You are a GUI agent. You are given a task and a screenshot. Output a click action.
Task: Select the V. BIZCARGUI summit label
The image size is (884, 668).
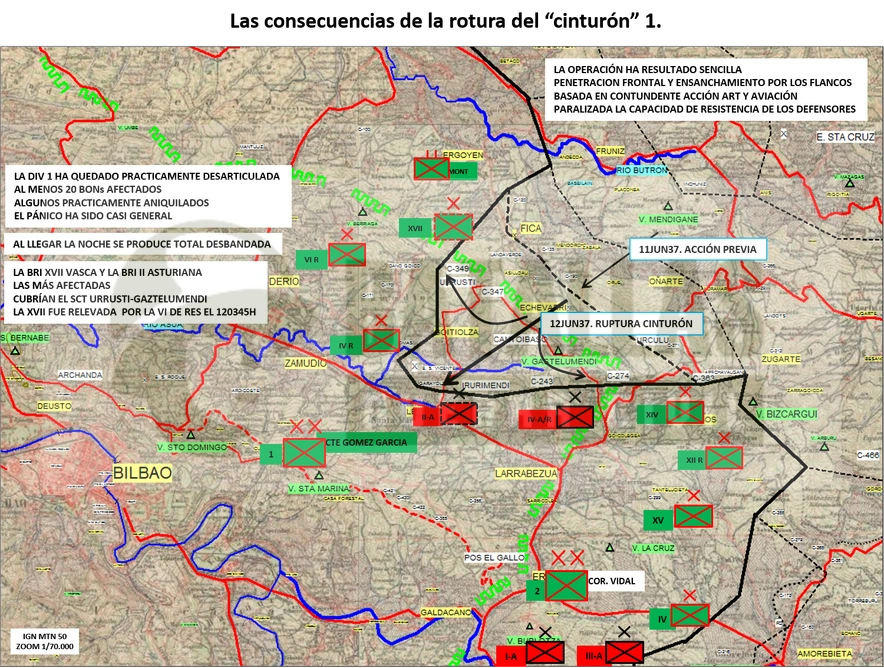point(787,414)
